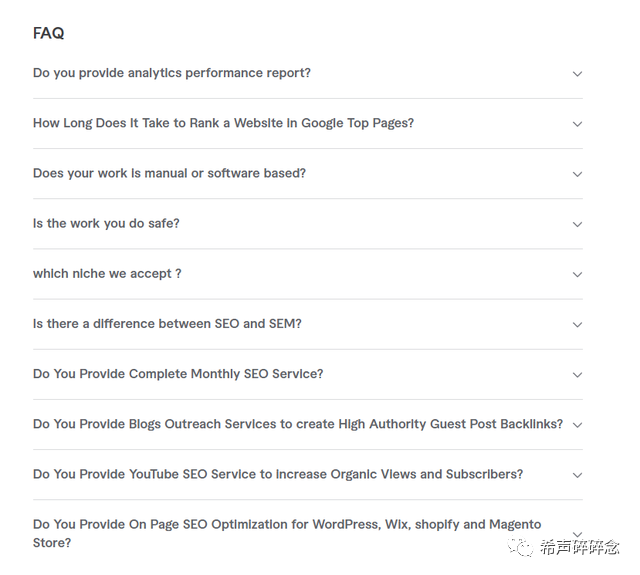
Task: Expand chevron for YouTube SEO Service question
Action: pyautogui.click(x=577, y=475)
